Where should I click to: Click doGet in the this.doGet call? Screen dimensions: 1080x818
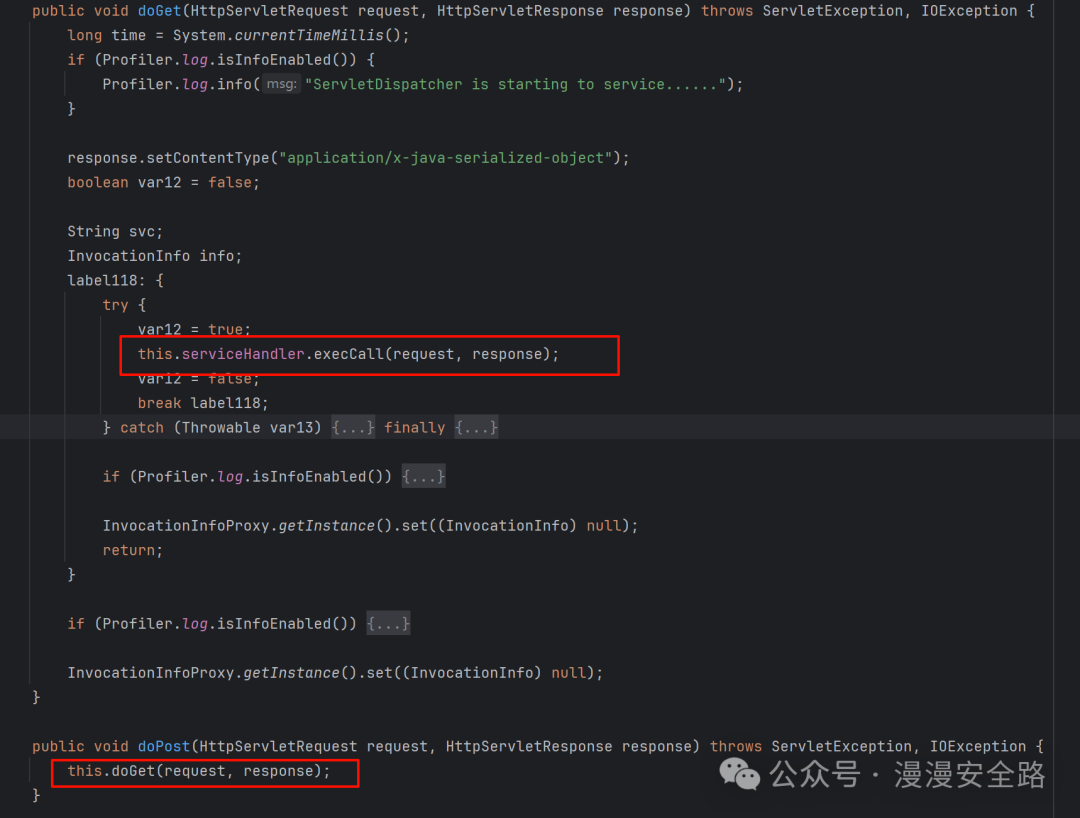131,771
